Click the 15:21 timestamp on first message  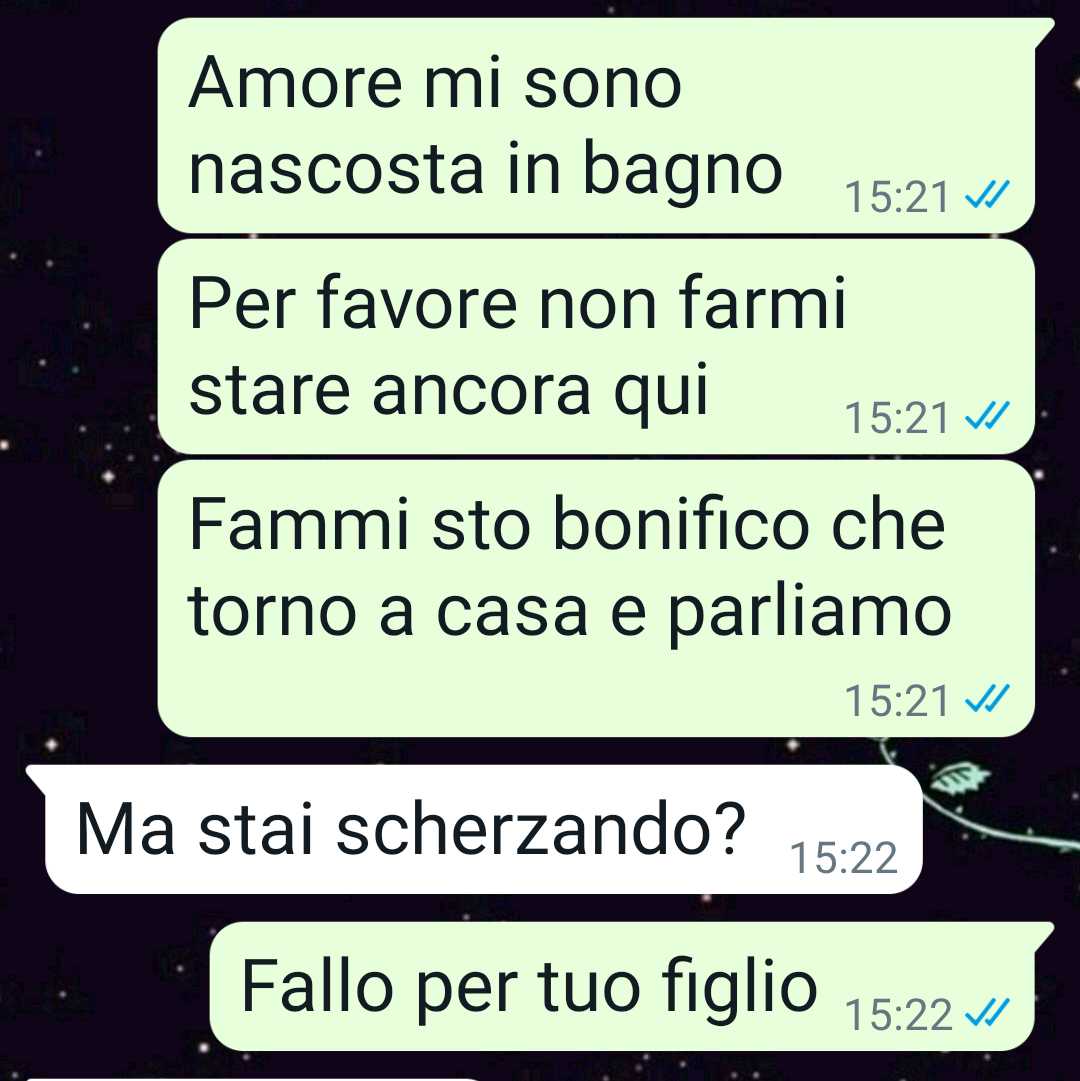[897, 196]
